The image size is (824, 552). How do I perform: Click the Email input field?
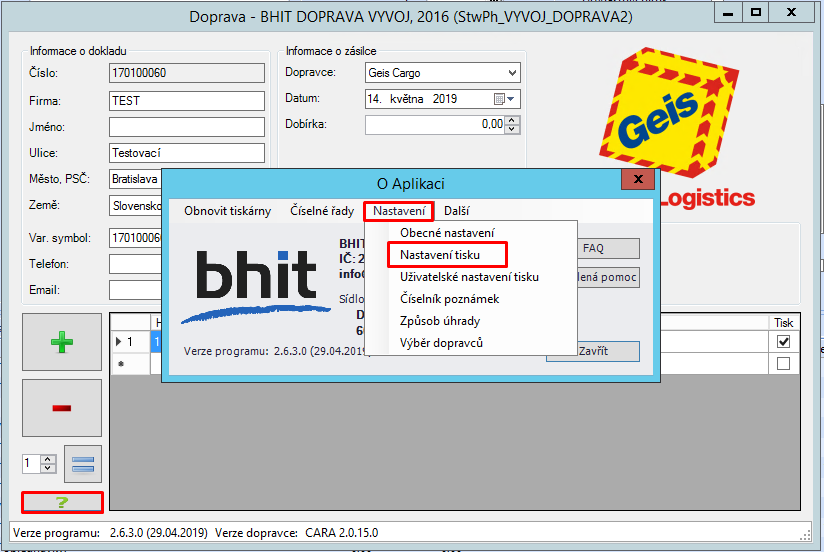click(136, 290)
